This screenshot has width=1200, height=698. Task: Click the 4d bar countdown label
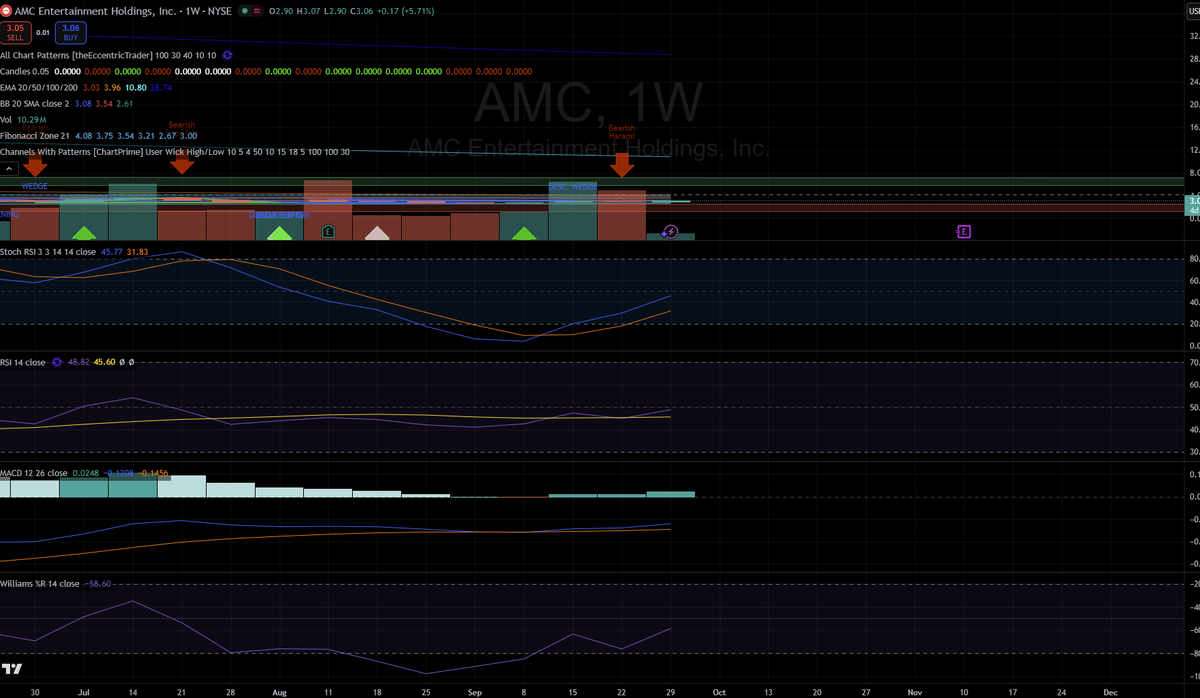[x=1192, y=210]
